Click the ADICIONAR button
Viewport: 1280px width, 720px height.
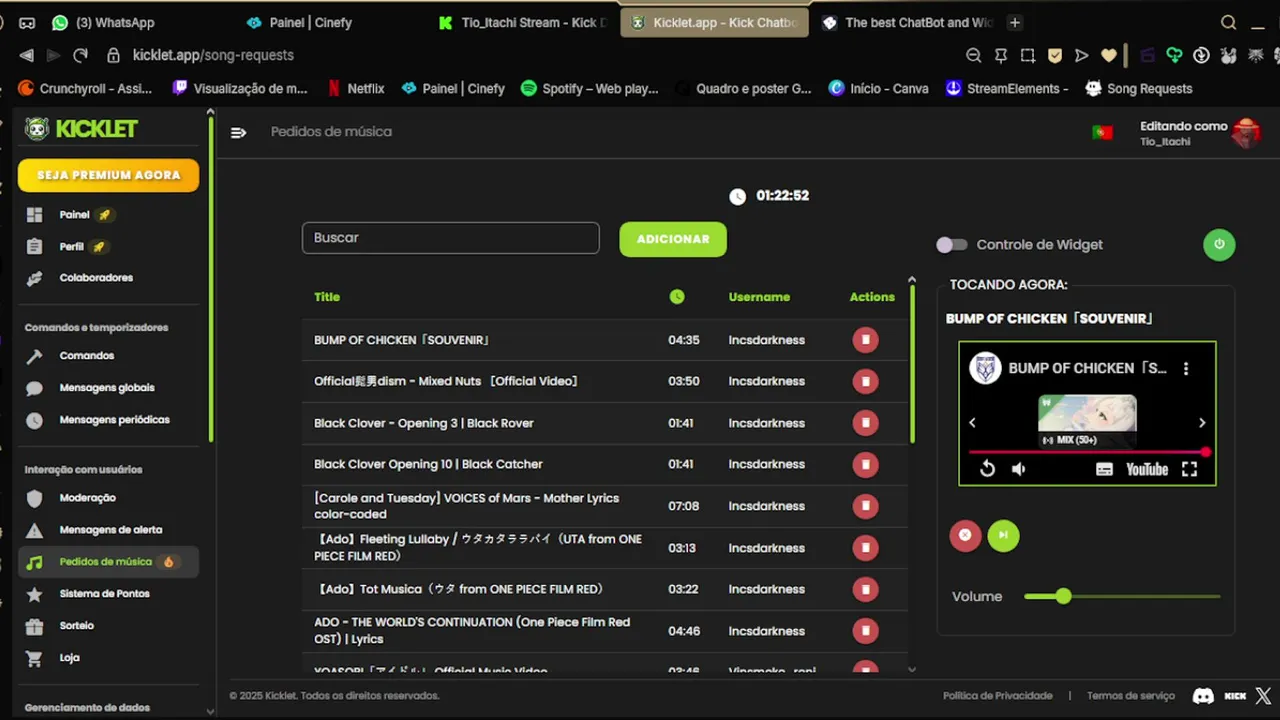click(x=673, y=239)
